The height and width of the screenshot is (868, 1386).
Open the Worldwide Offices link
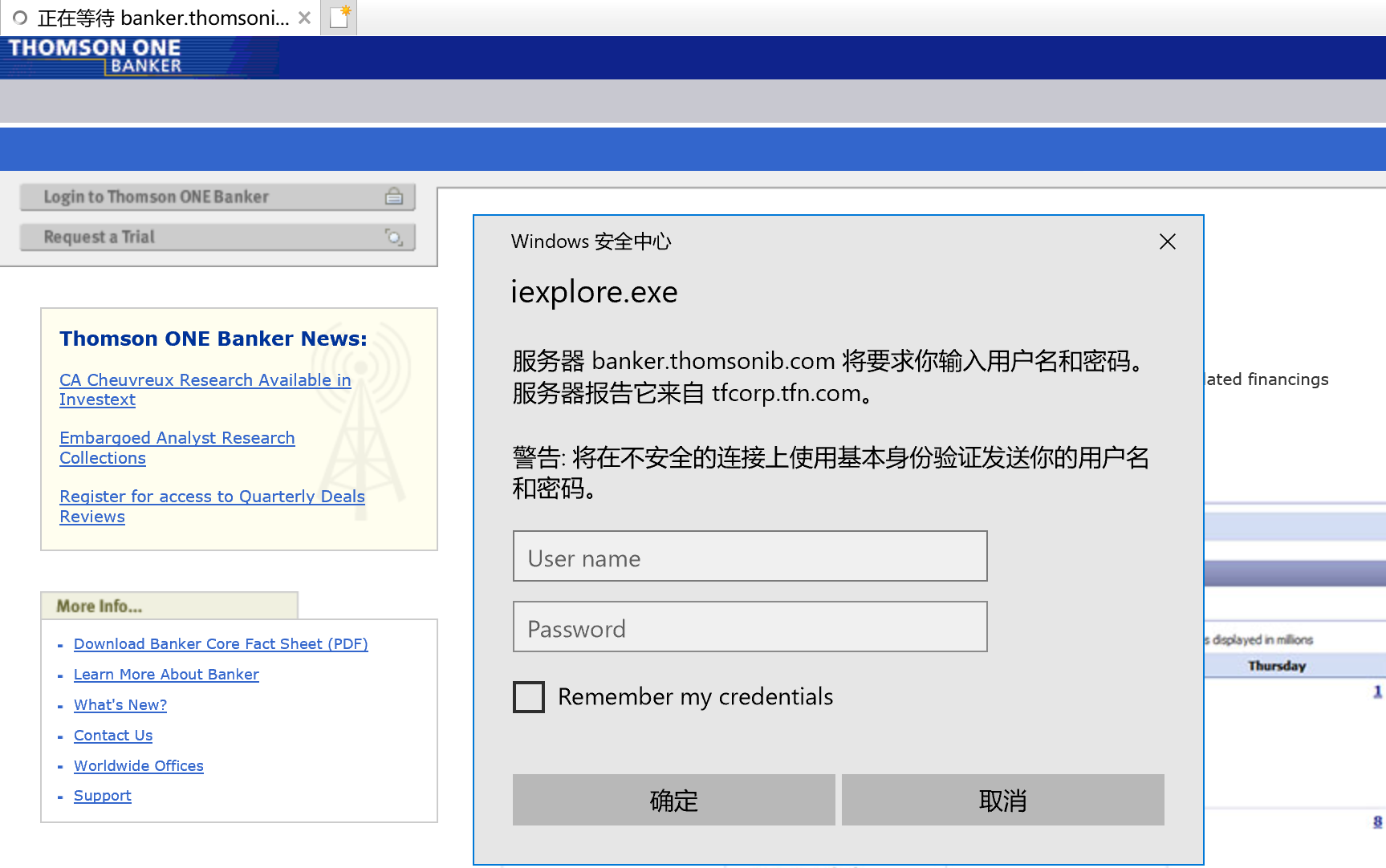[x=139, y=766]
